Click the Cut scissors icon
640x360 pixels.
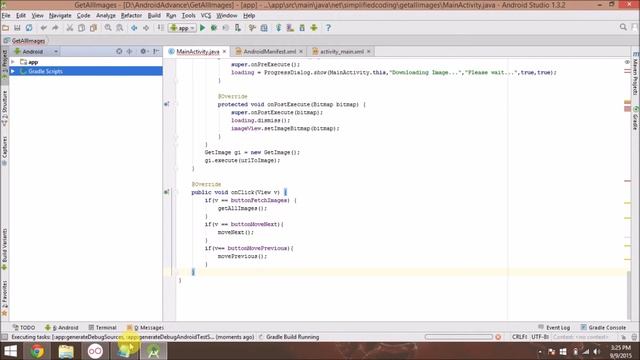tap(70, 28)
